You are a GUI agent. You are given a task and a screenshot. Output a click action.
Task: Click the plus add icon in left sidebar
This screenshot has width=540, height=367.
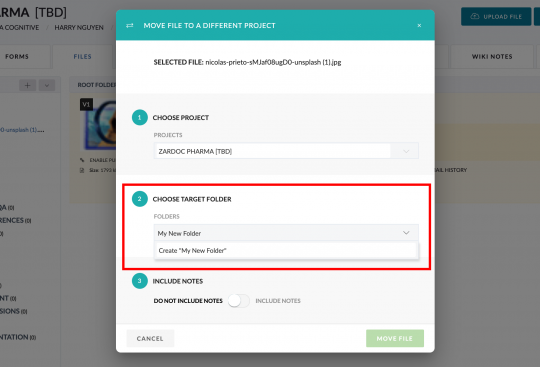28,85
